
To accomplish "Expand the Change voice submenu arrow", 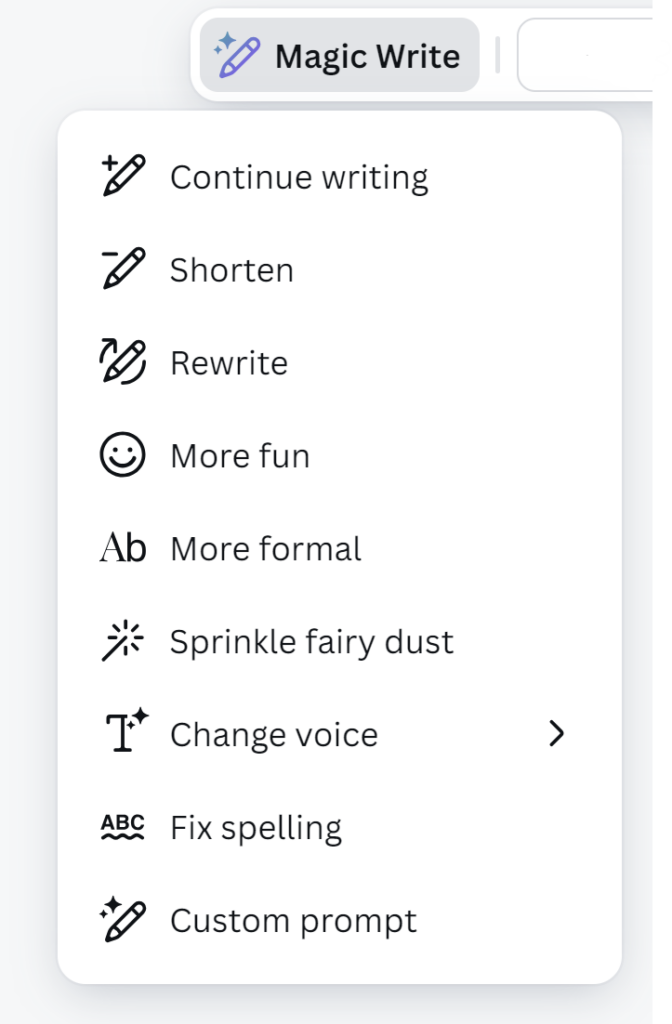I will click(557, 735).
